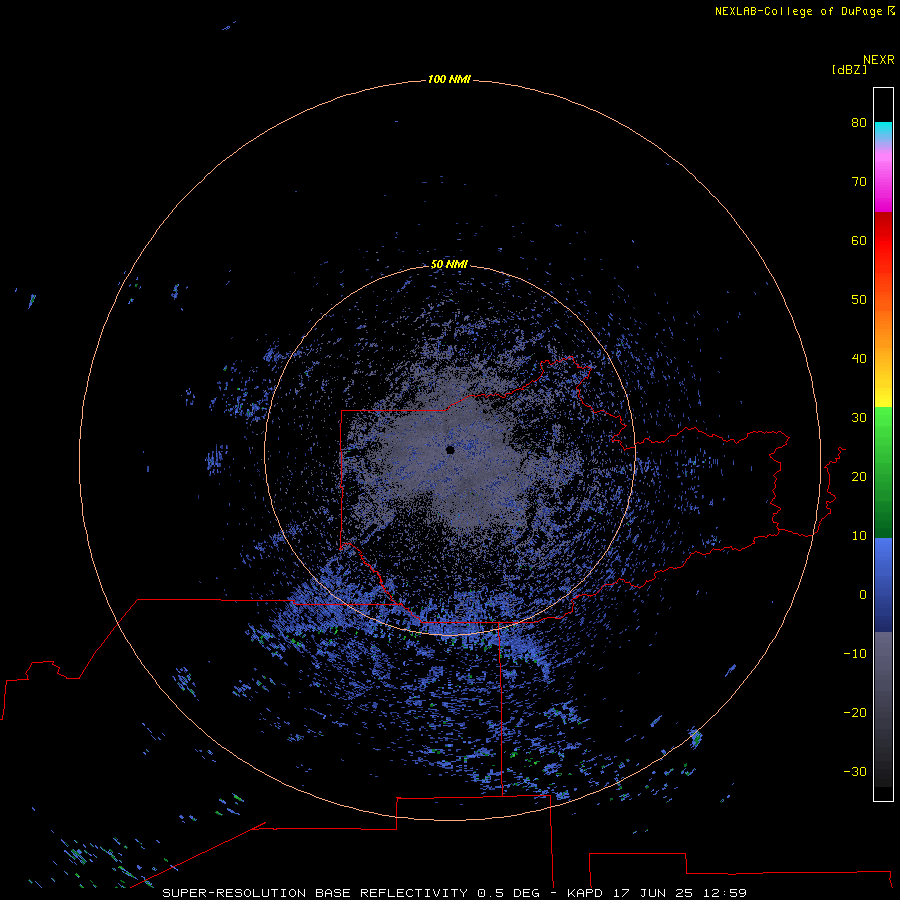
Task: Click the NEXR label above the color scale
Action: (x=879, y=60)
